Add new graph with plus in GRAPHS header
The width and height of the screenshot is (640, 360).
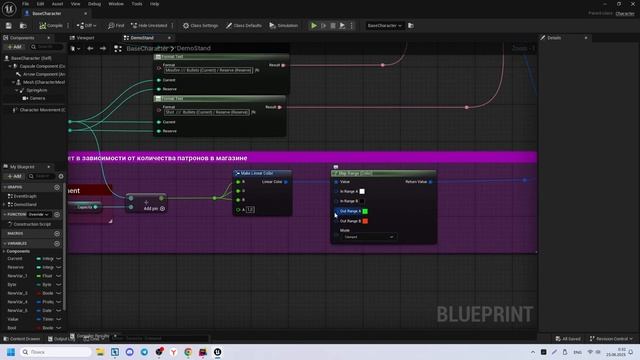click(57, 187)
